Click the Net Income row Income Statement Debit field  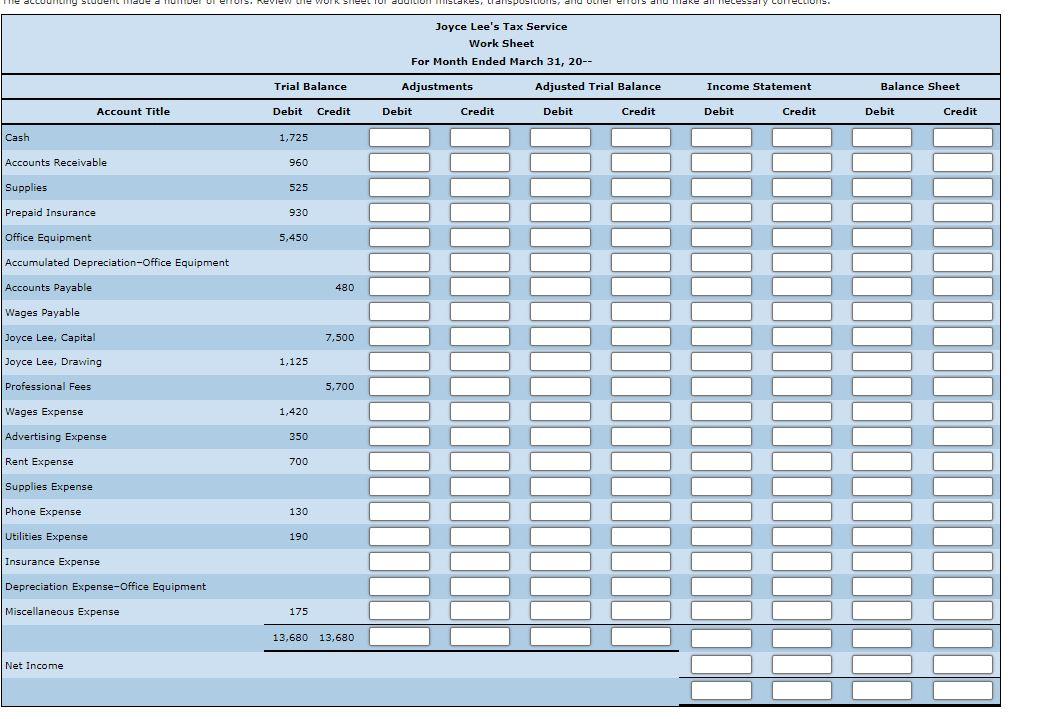[719, 664]
